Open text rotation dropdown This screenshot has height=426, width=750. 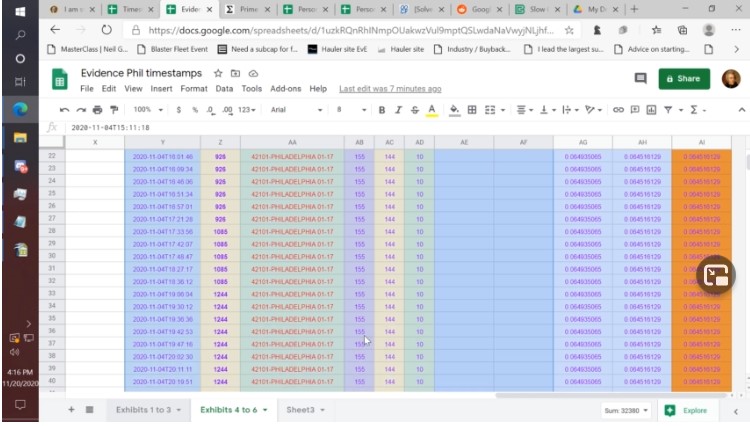pos(594,110)
